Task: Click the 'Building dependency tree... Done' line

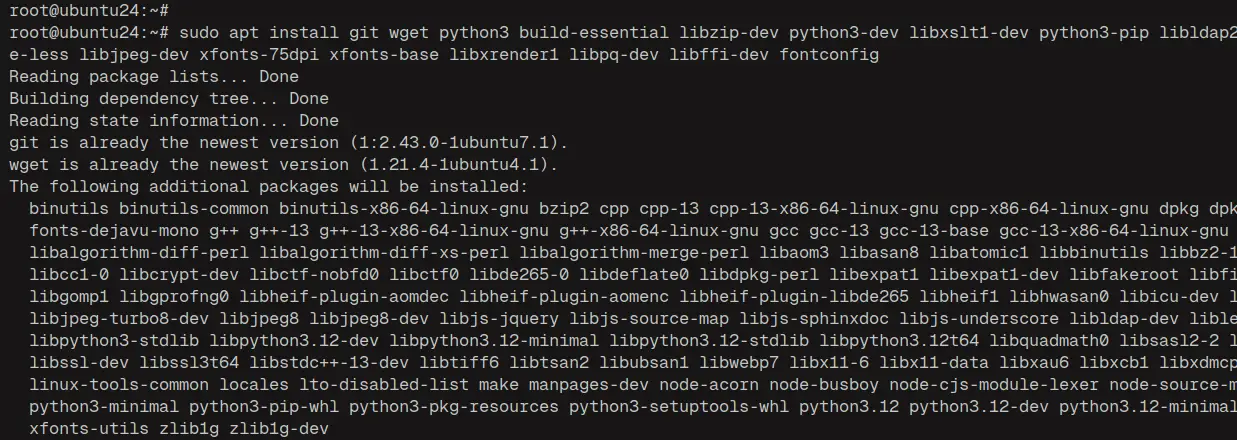Action: pos(169,98)
